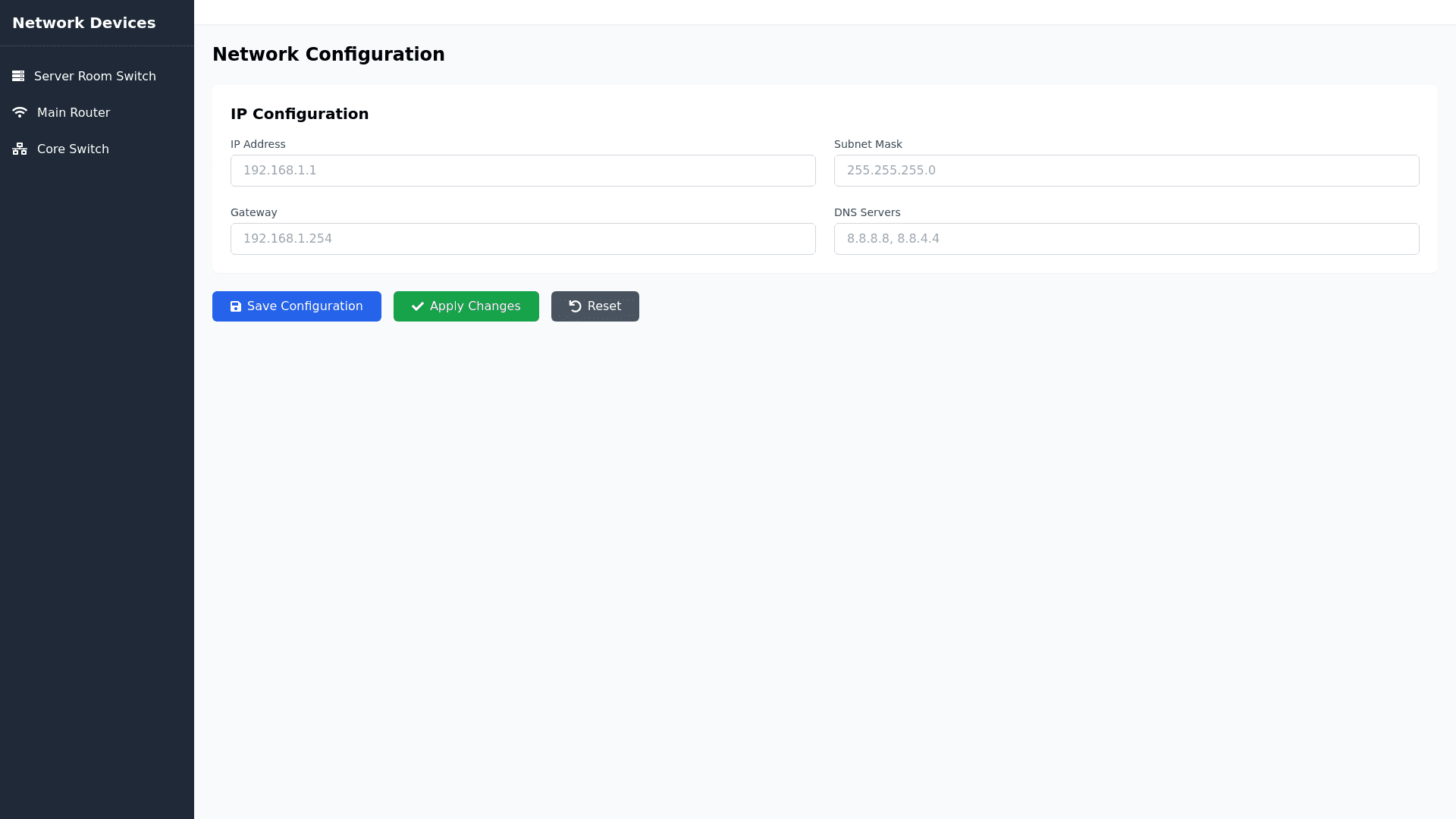Click the Gateway text box
Image resolution: width=1456 pixels, height=819 pixels.
[522, 239]
